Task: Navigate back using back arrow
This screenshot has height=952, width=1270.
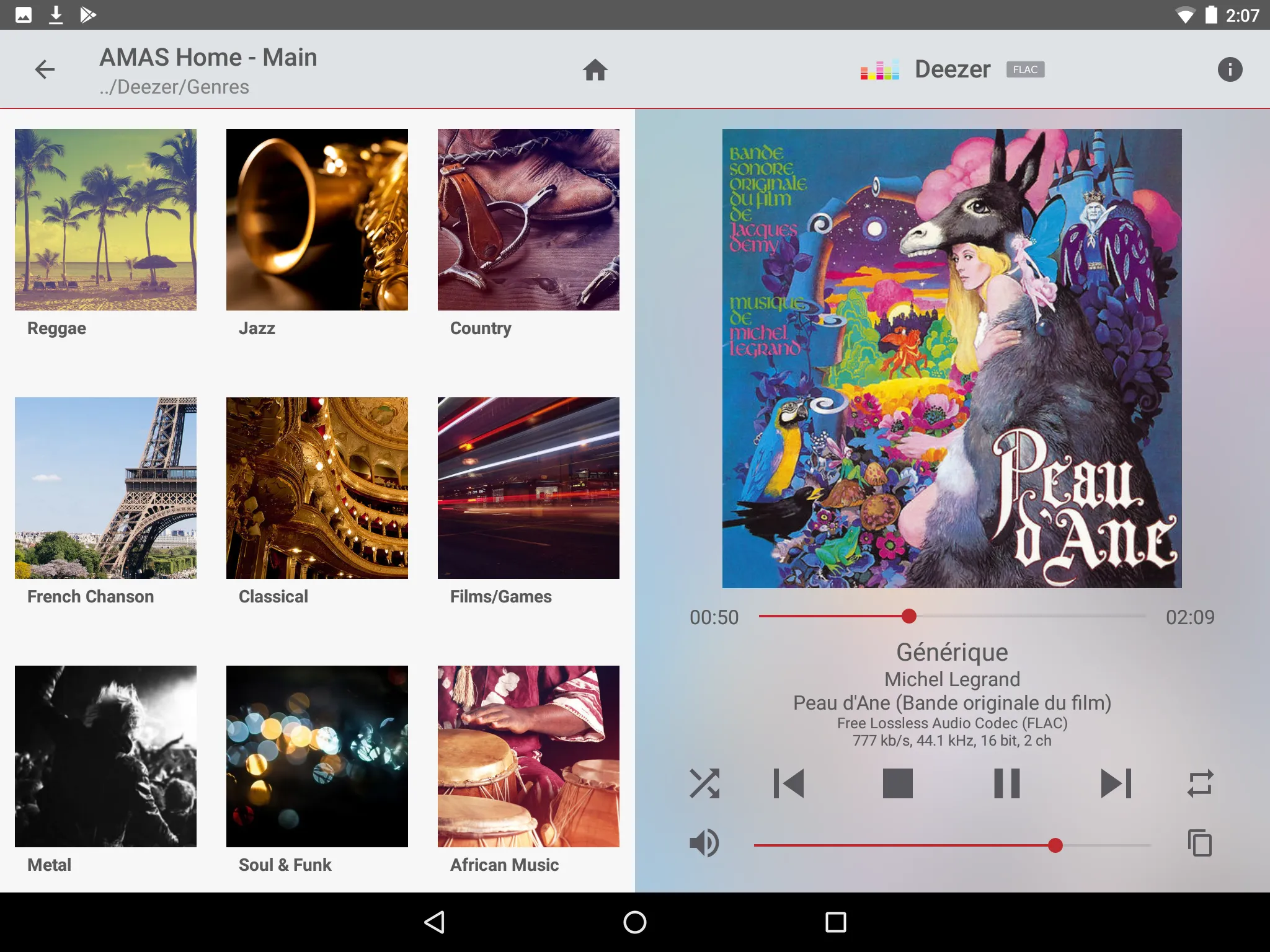Action: [45, 70]
